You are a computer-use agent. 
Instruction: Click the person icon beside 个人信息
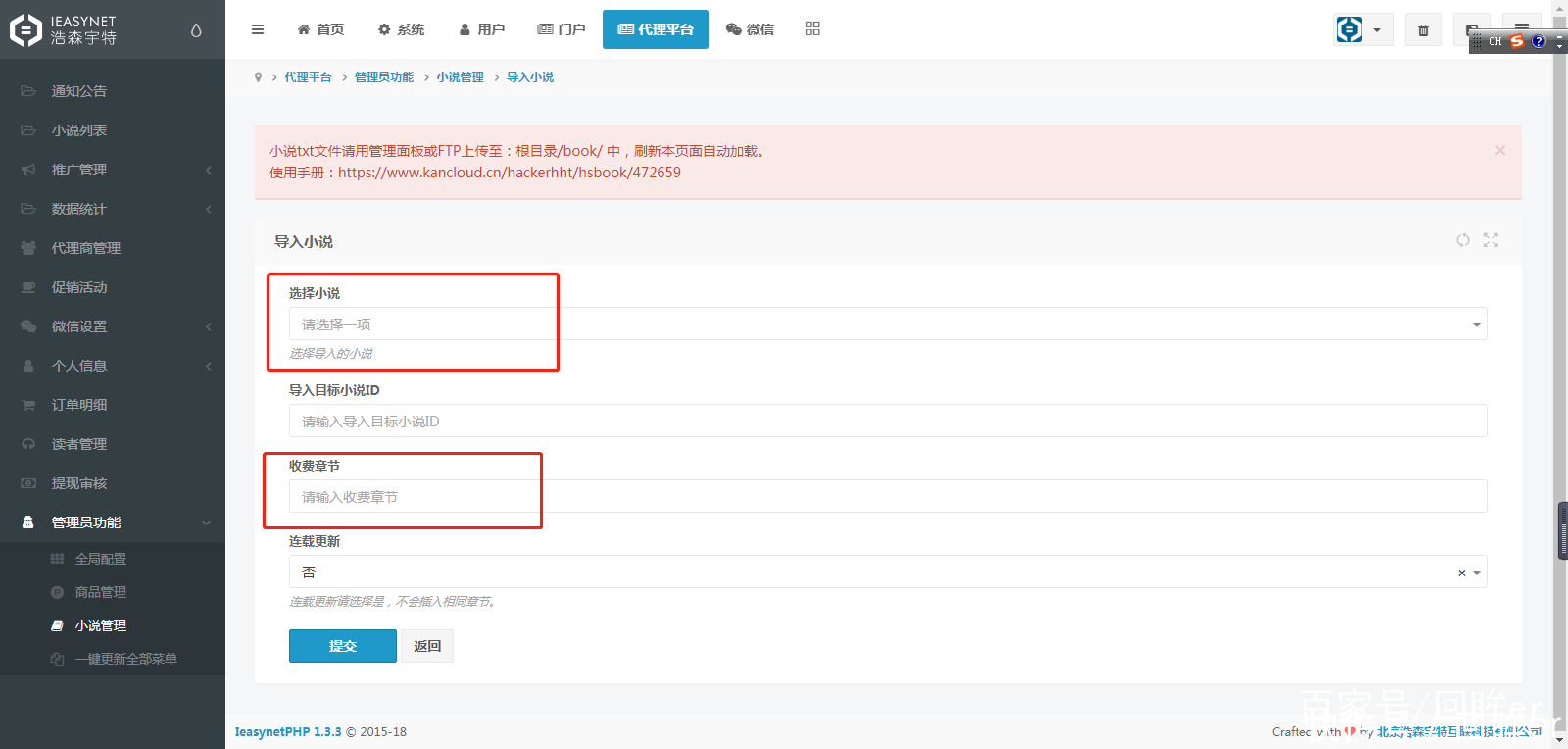[28, 366]
